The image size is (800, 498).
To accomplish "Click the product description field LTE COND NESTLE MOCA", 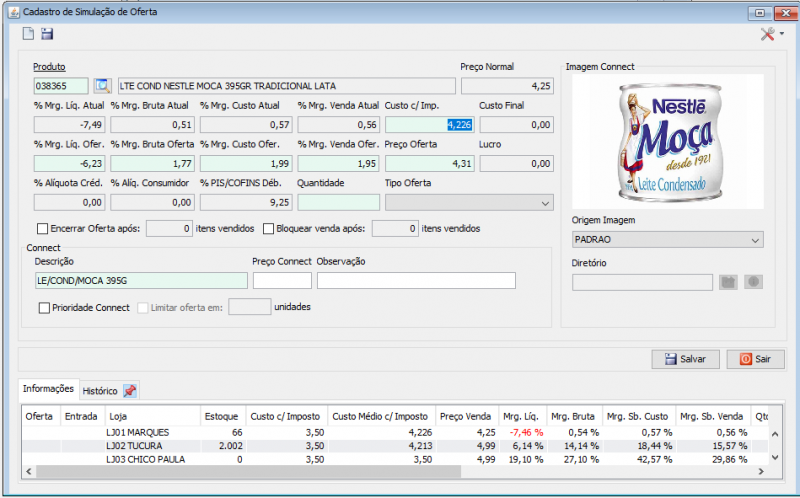I will (x=287, y=86).
